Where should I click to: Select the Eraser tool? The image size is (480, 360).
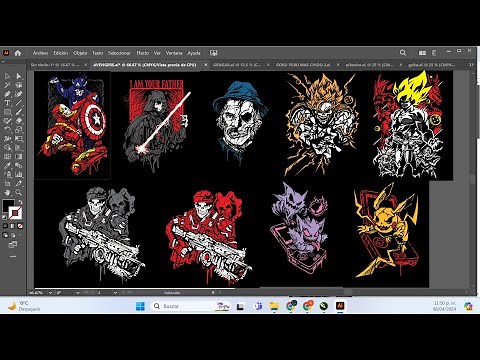pos(19,121)
